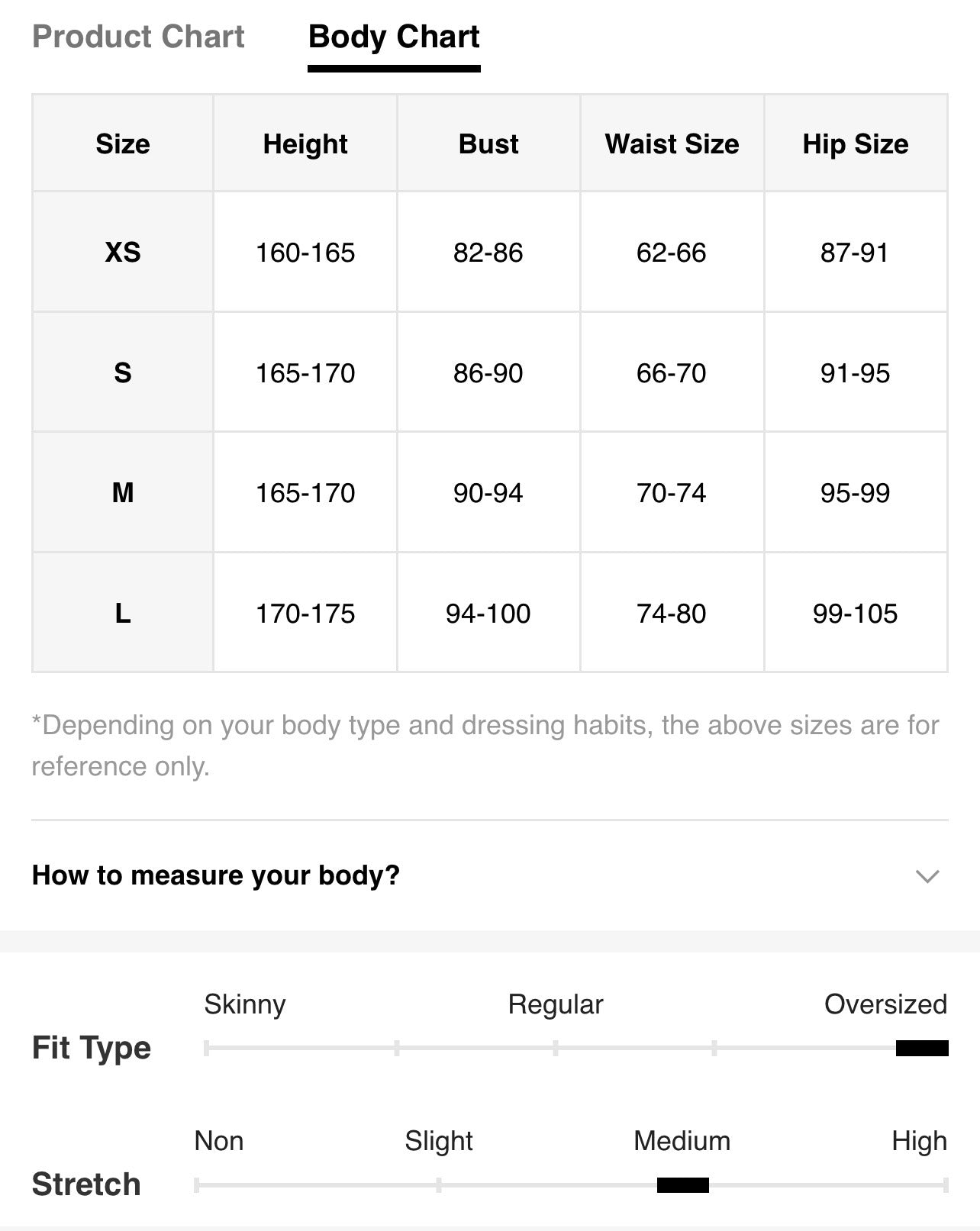The image size is (980, 1231).
Task: Select the S size row label
Action: [123, 372]
